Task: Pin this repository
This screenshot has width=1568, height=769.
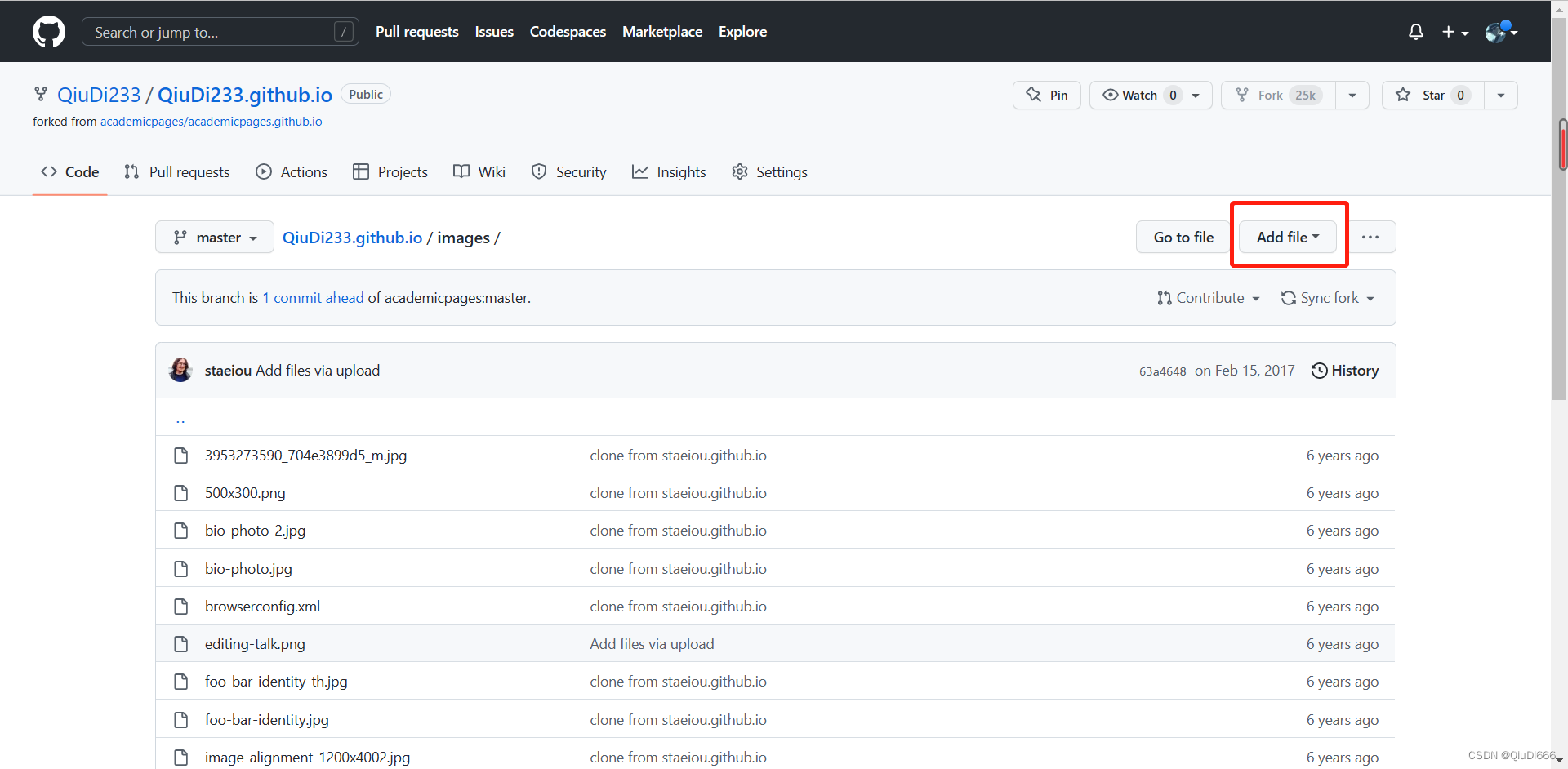Action: [x=1047, y=95]
